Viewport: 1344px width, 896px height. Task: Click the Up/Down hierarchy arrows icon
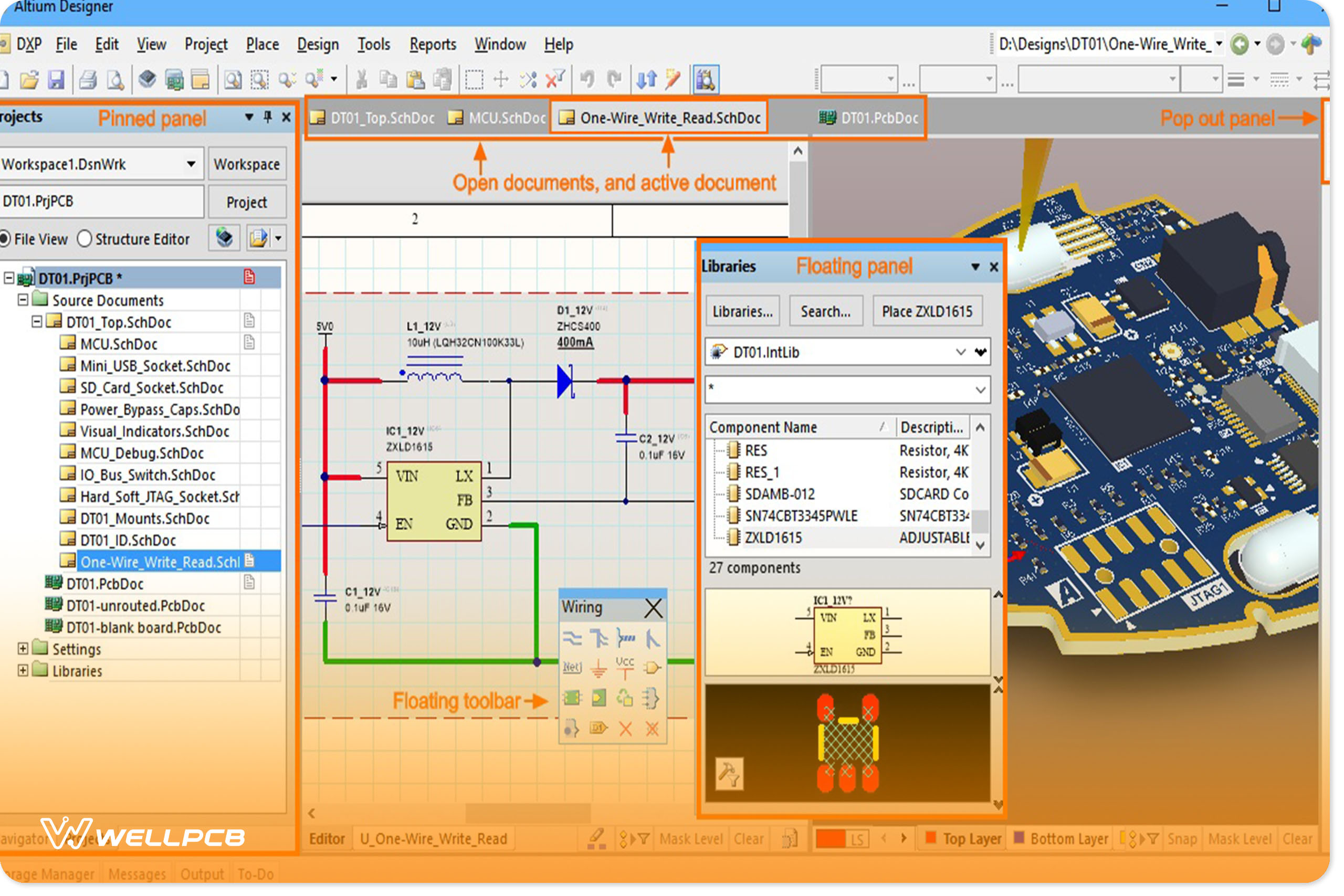pyautogui.click(x=647, y=79)
